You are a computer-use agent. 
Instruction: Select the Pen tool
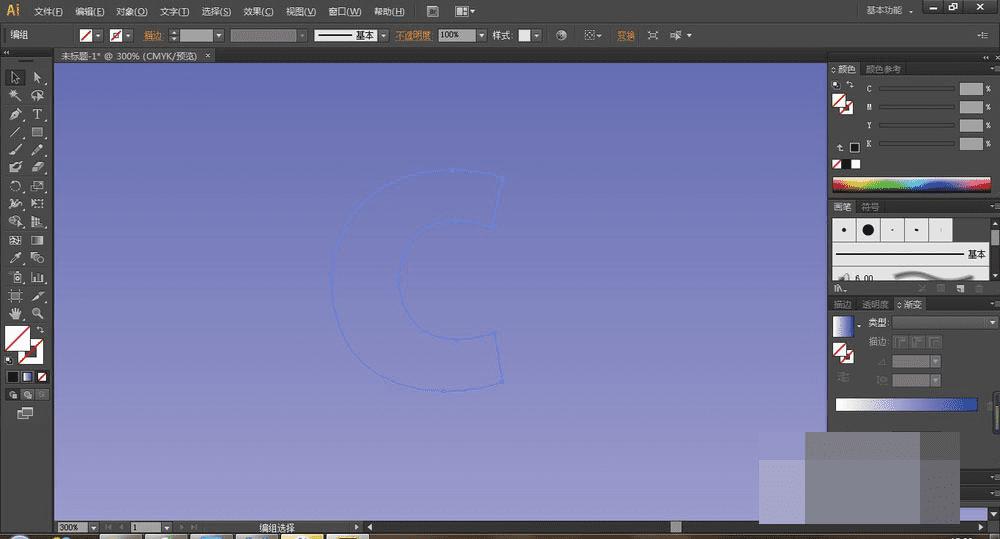(15, 114)
